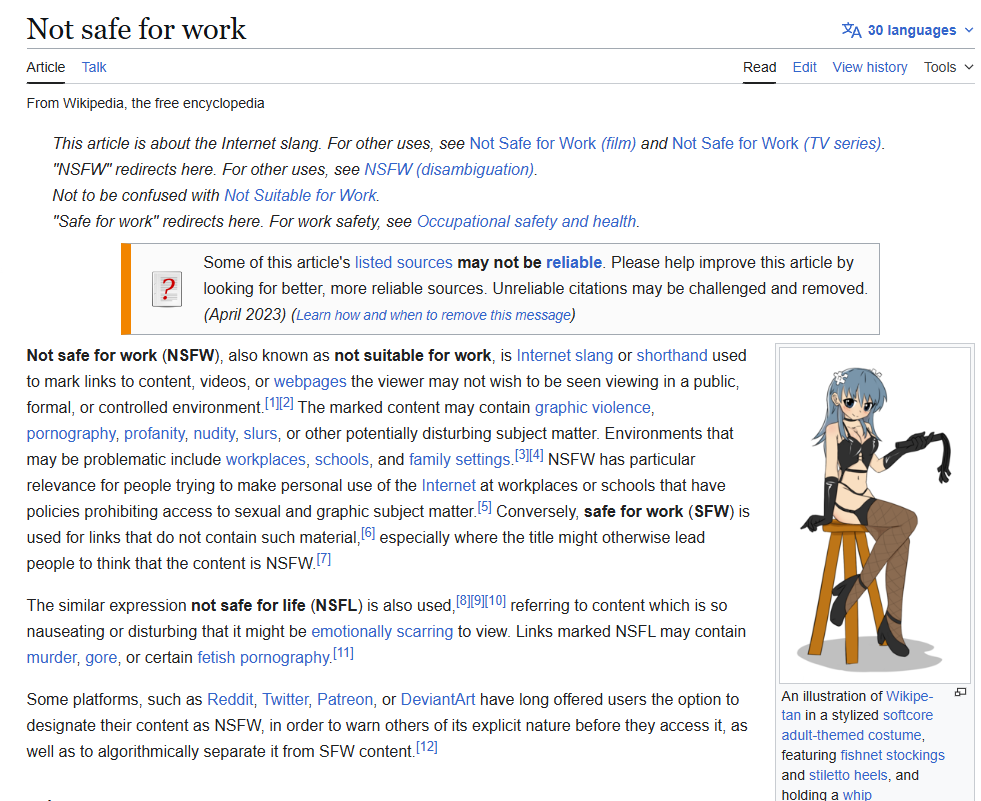Open Learn how and when to remove this message
The image size is (981, 801).
pyautogui.click(x=434, y=315)
